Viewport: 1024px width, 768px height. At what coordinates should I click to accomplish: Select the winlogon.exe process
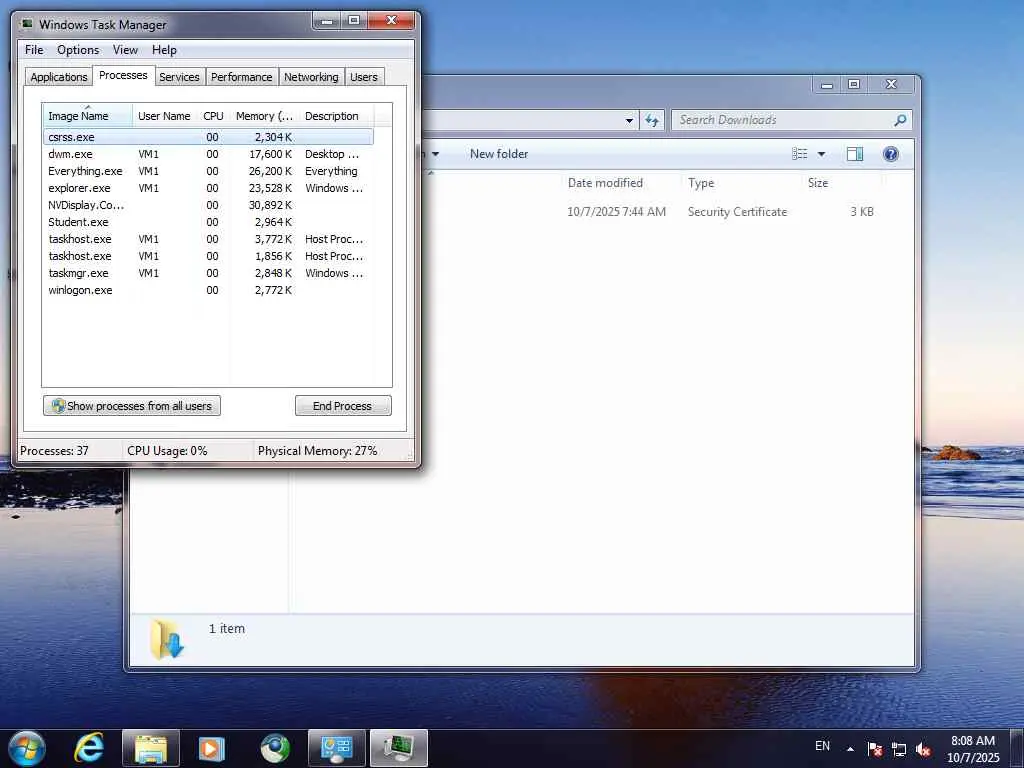(208, 290)
